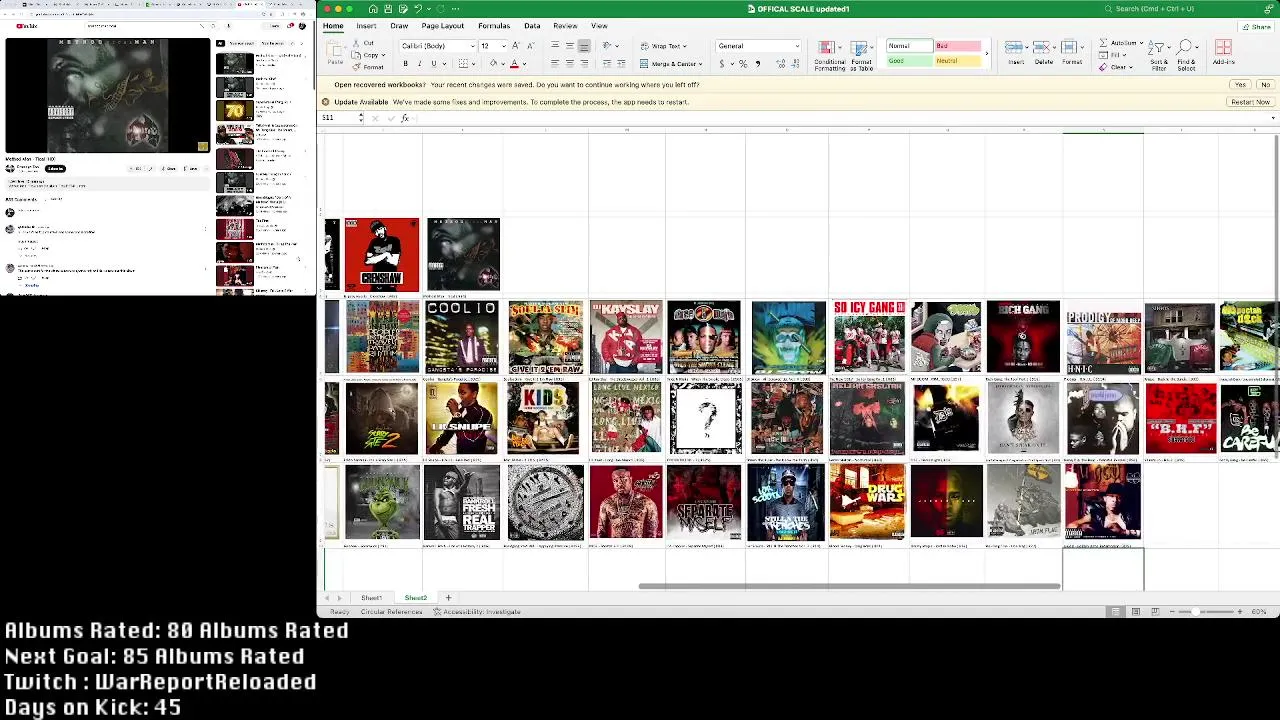
Task: Switch to the Data ribbon tab
Action: pyautogui.click(x=532, y=26)
